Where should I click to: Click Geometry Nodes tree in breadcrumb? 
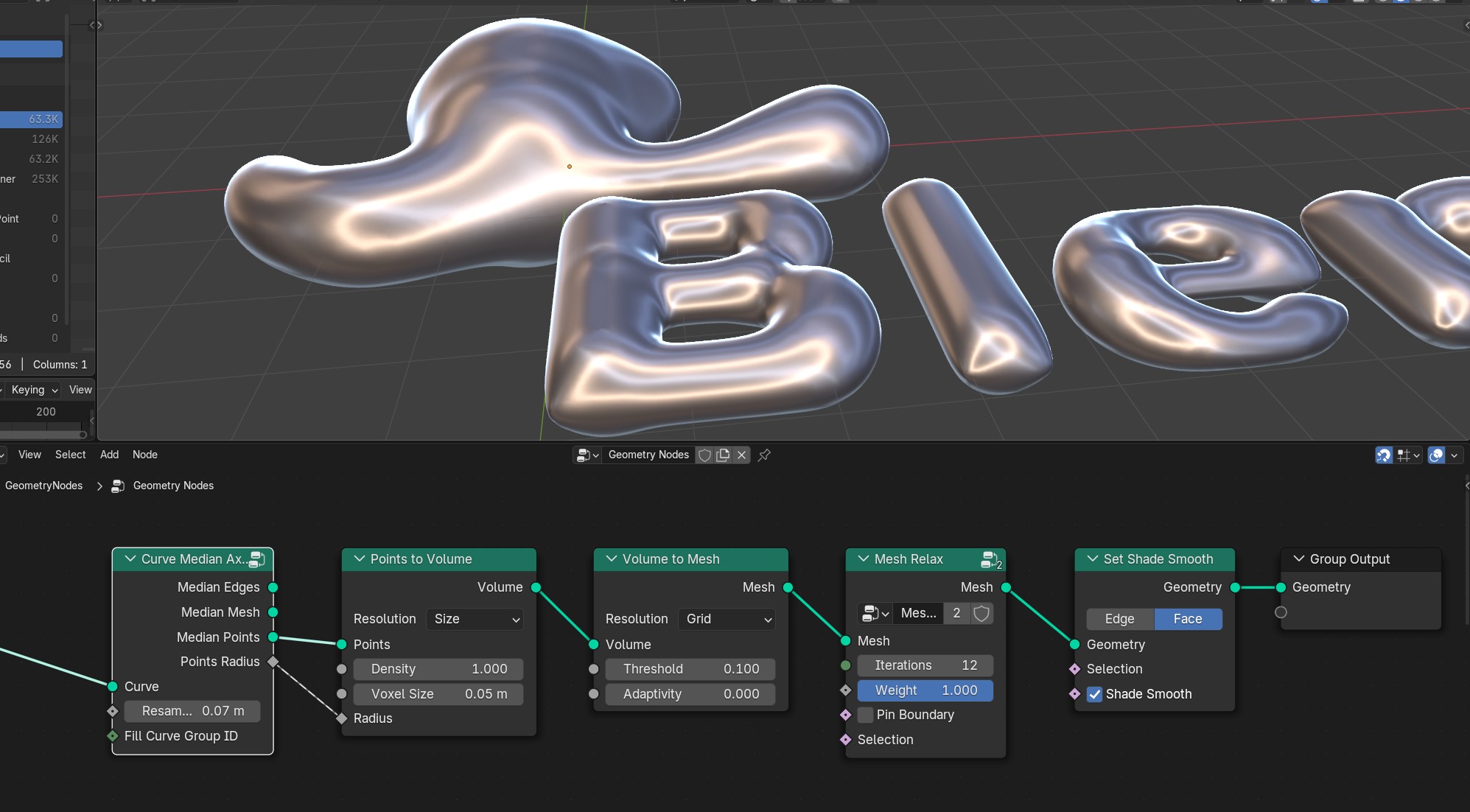173,486
